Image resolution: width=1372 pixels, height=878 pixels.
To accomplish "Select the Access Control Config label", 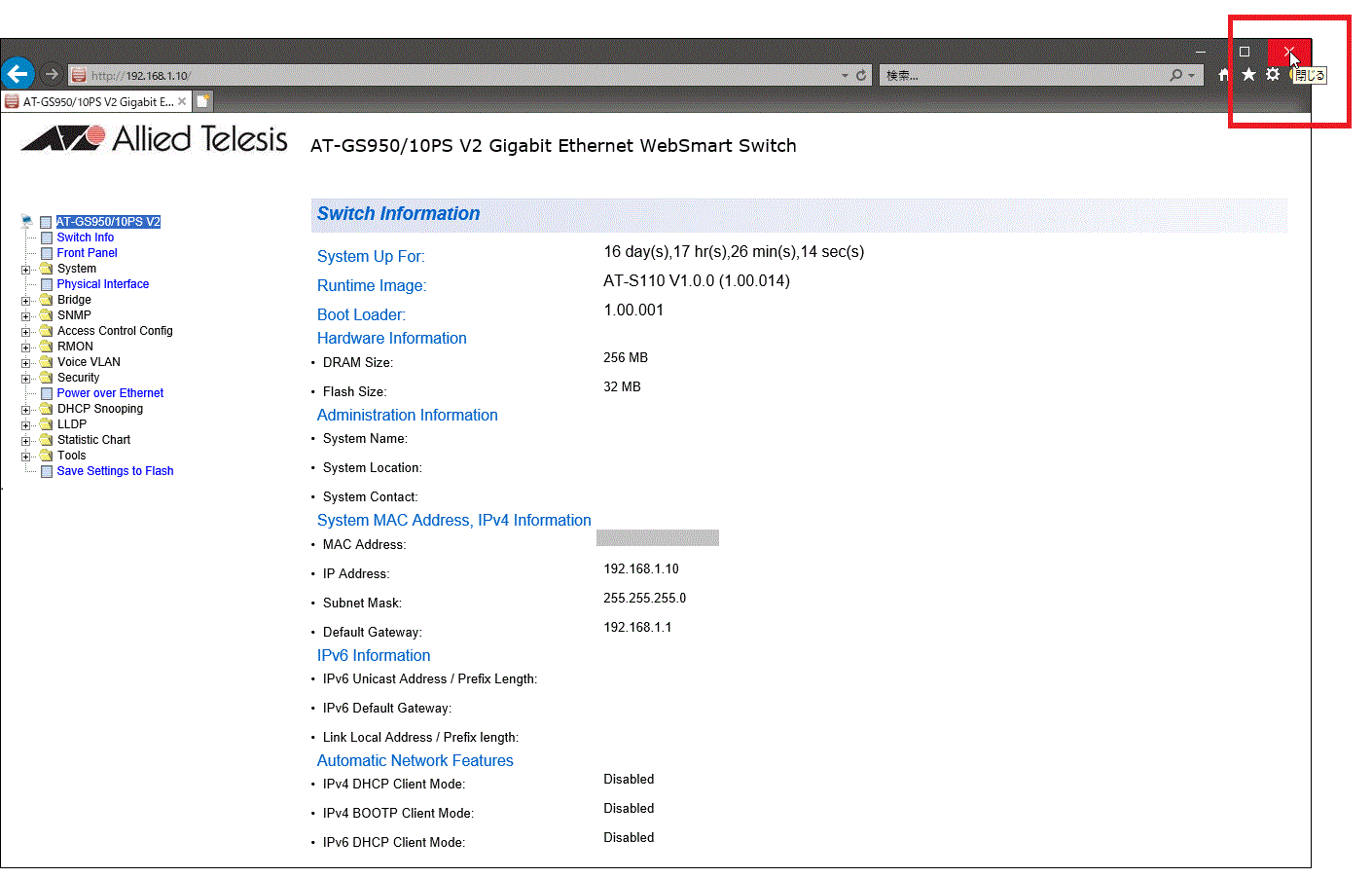I will (x=115, y=331).
